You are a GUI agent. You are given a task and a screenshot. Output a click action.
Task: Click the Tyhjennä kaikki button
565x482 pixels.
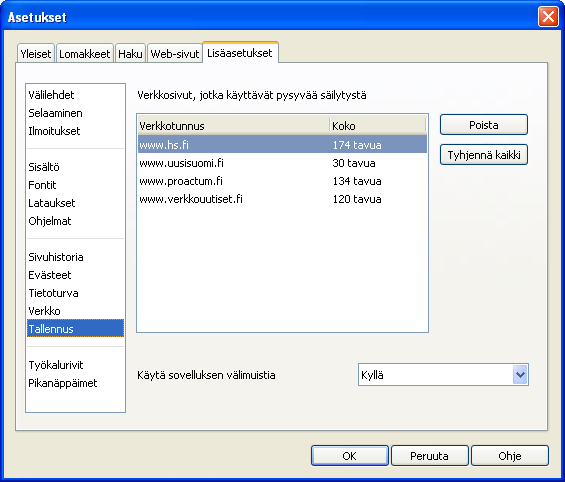point(484,155)
